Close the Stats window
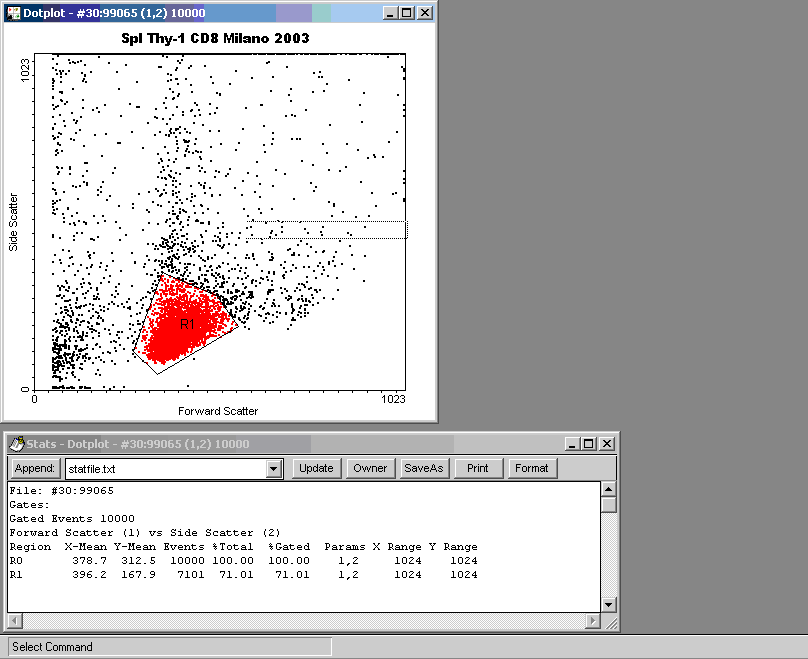 pyautogui.click(x=606, y=444)
